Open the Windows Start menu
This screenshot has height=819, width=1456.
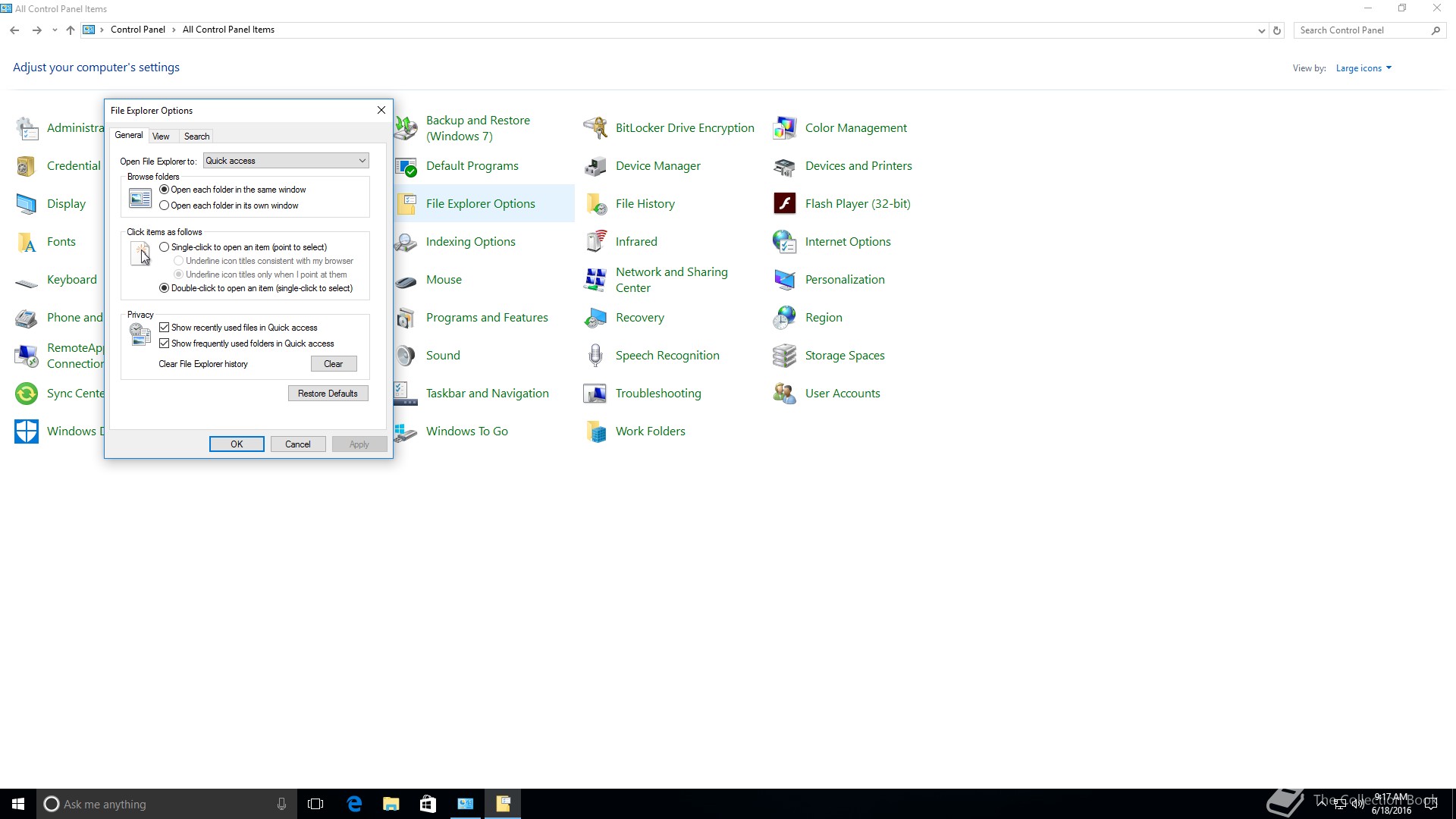tap(18, 804)
